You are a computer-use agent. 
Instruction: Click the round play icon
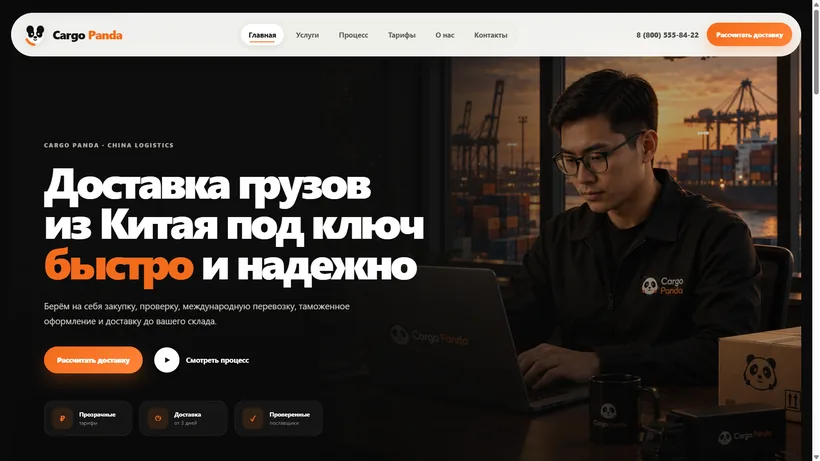coord(167,360)
